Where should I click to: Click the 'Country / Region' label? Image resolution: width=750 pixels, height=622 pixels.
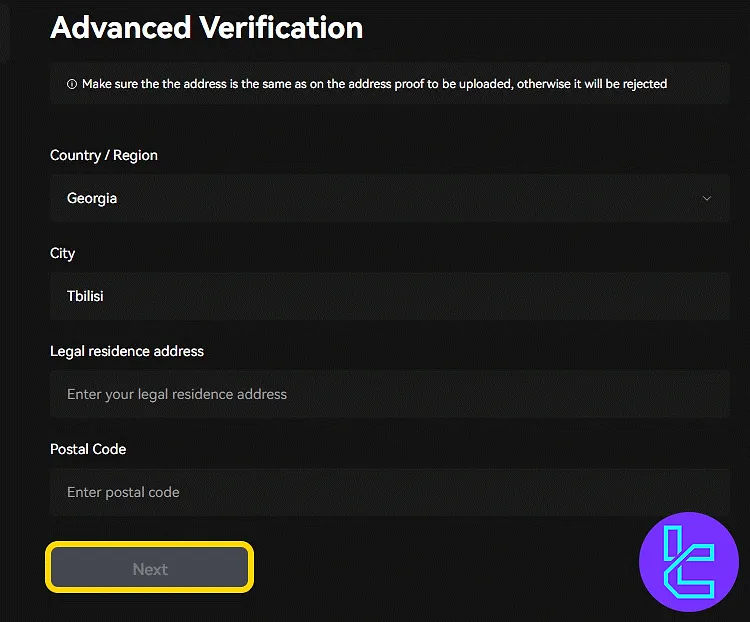pos(104,156)
